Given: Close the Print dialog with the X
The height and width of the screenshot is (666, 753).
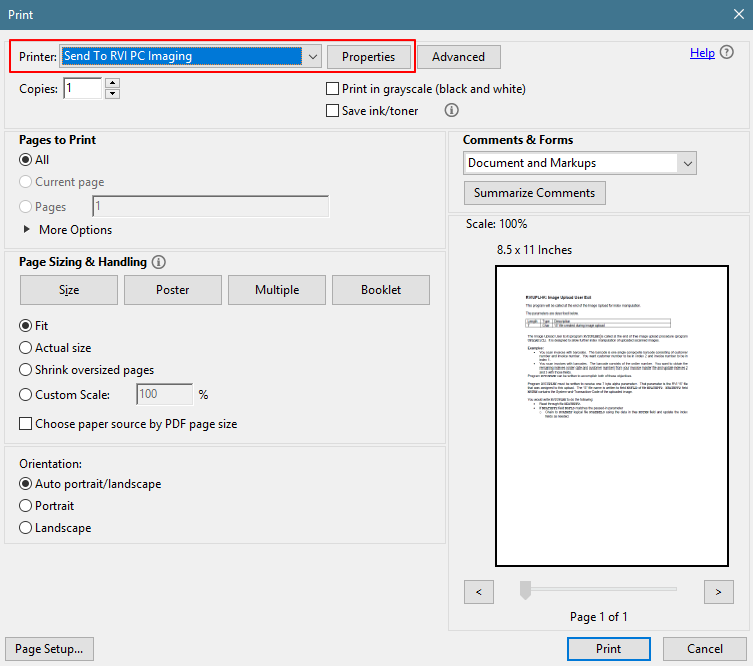Looking at the screenshot, I should (739, 14).
